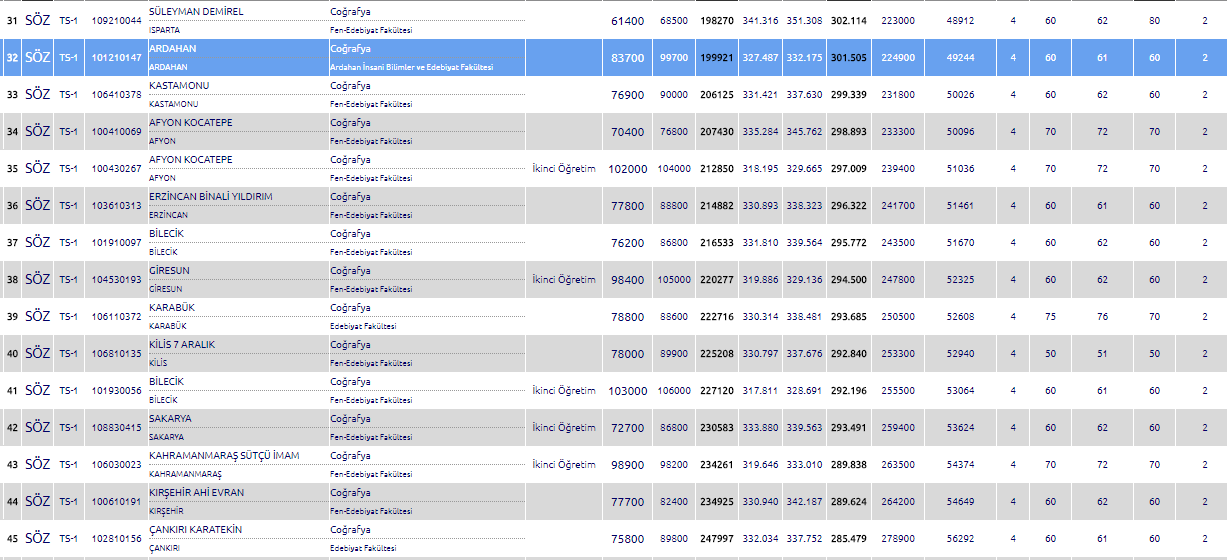This screenshot has width=1227, height=560.
Task: Click program code 100430267
Action: tap(116, 169)
